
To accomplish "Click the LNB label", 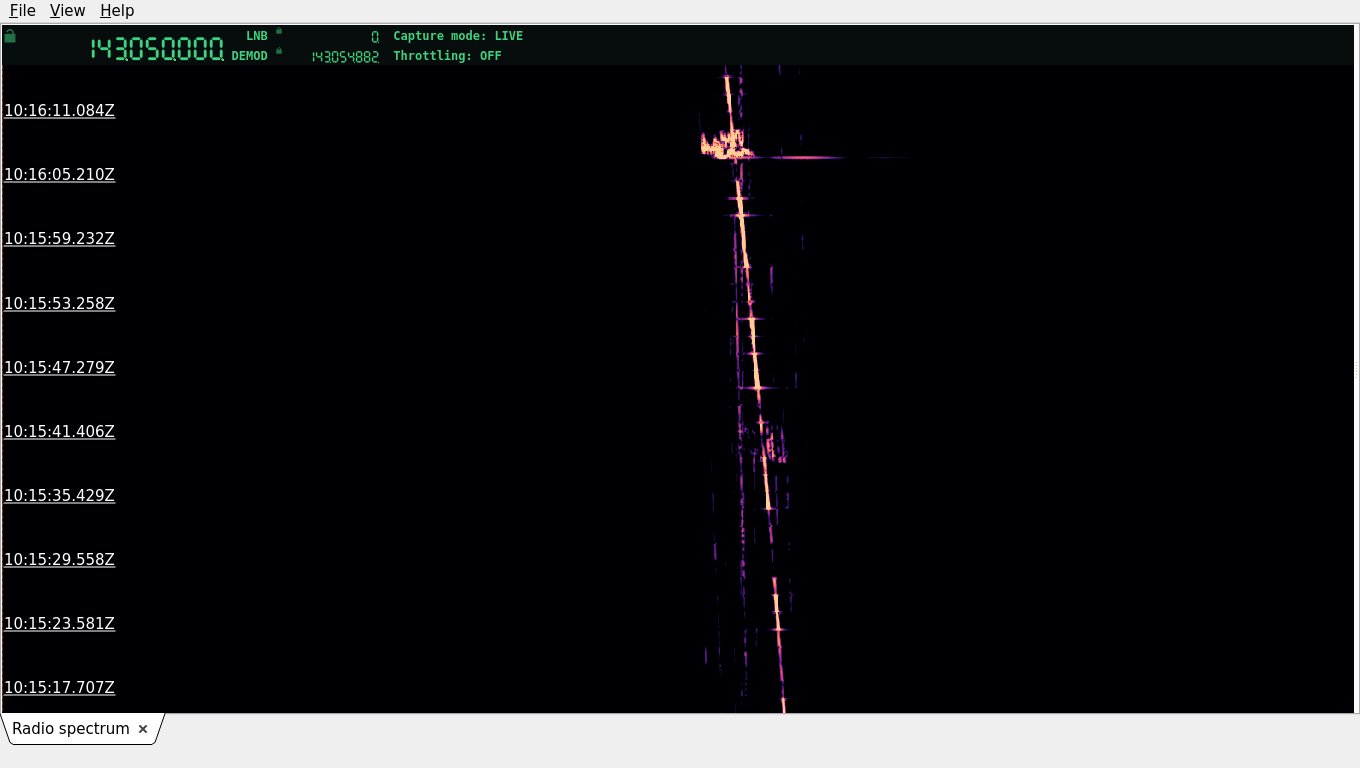I will (x=257, y=36).
